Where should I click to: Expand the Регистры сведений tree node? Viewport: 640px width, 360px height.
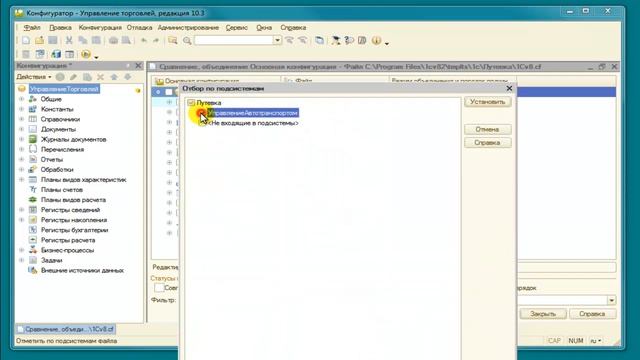point(22,210)
